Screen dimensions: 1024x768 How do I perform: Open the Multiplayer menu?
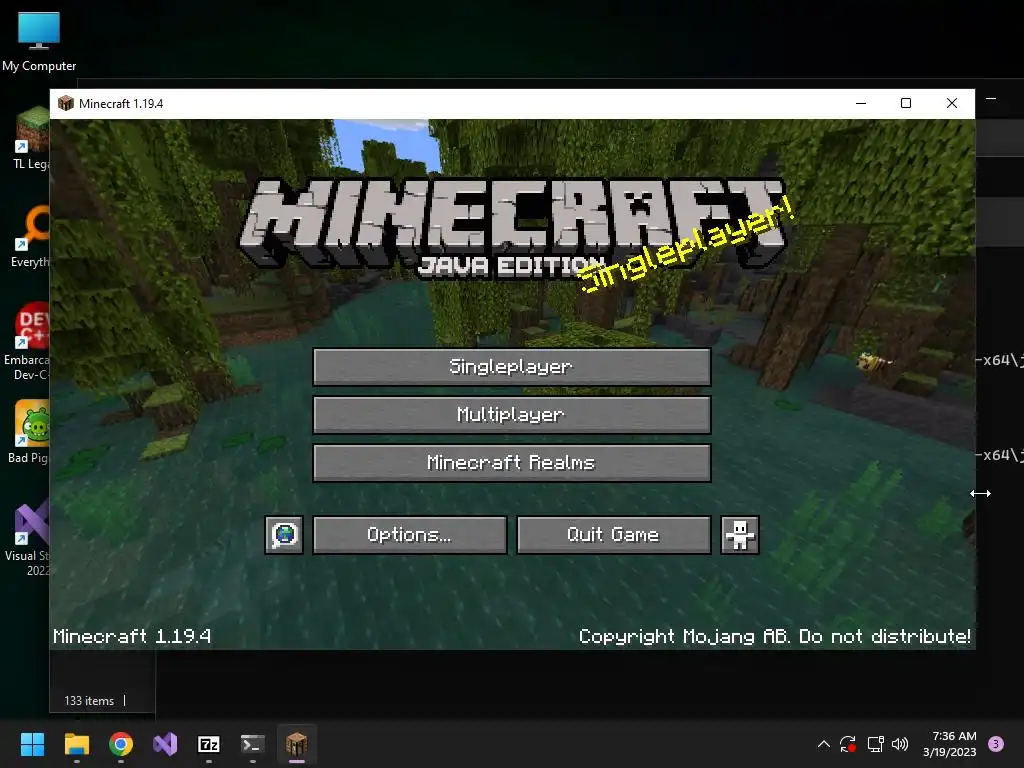click(x=511, y=415)
